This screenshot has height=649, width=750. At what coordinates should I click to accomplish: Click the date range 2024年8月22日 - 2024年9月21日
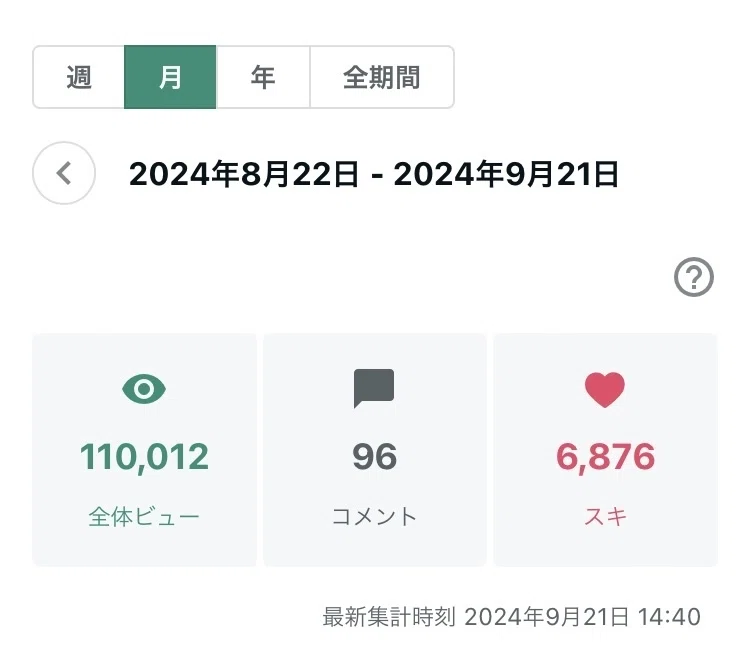[374, 174]
